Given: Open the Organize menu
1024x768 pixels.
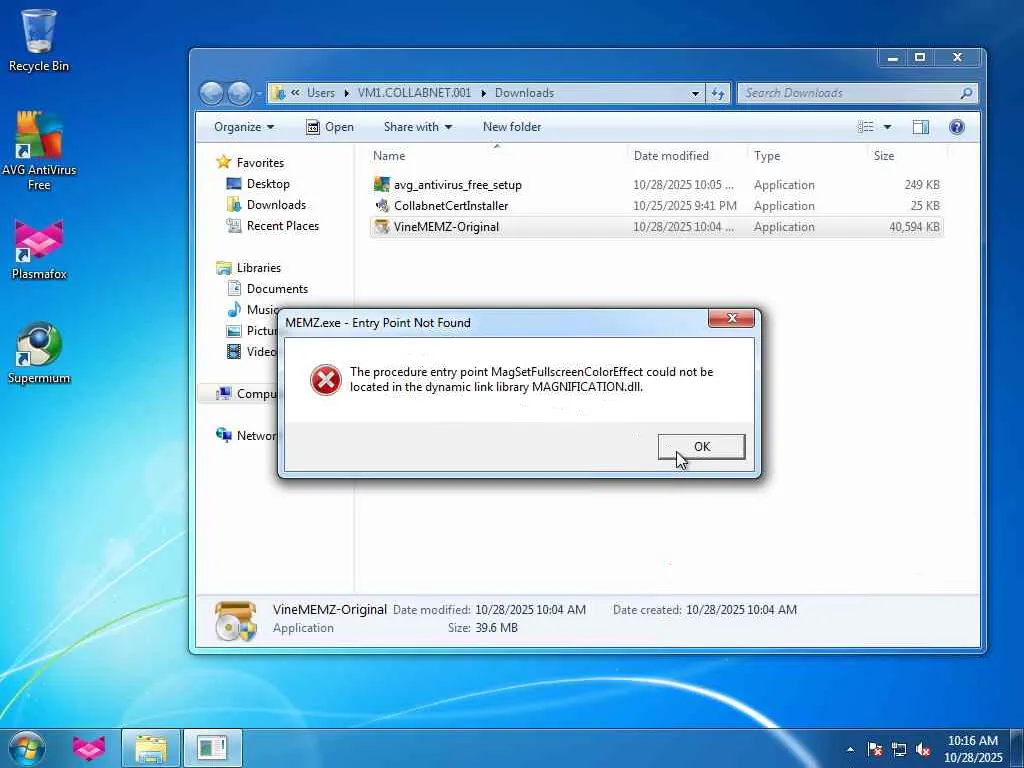Looking at the screenshot, I should tap(244, 127).
